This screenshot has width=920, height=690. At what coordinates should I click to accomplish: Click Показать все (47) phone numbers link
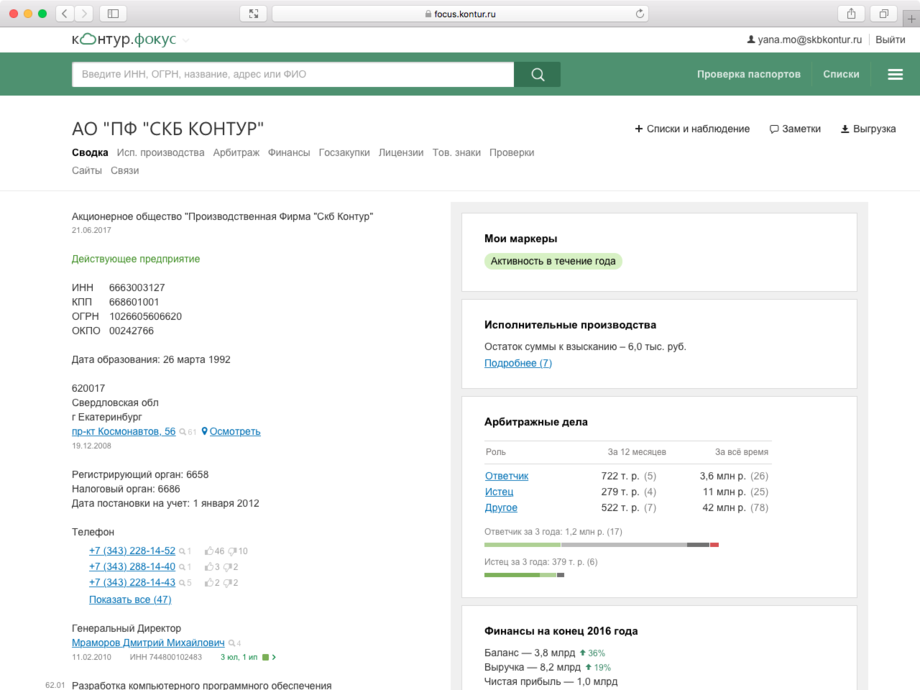point(130,599)
